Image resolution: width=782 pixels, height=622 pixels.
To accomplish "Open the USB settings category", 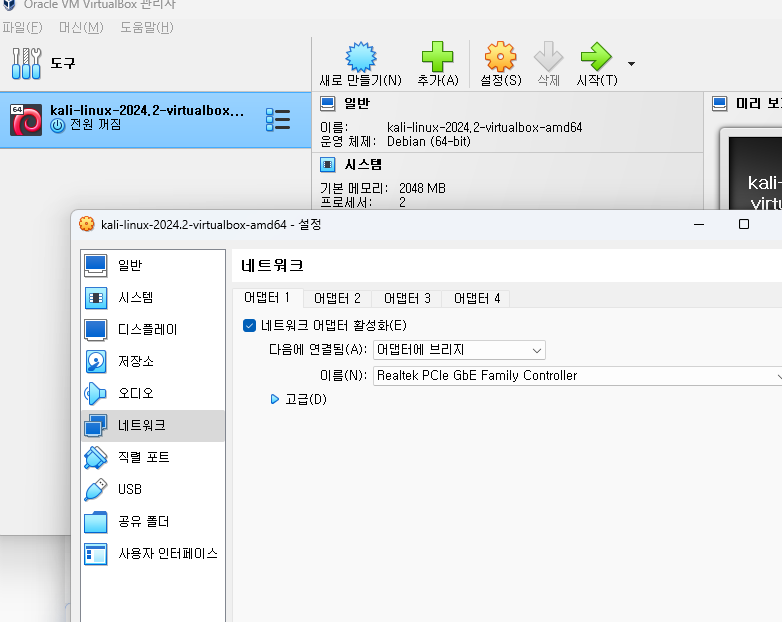I will coord(153,489).
